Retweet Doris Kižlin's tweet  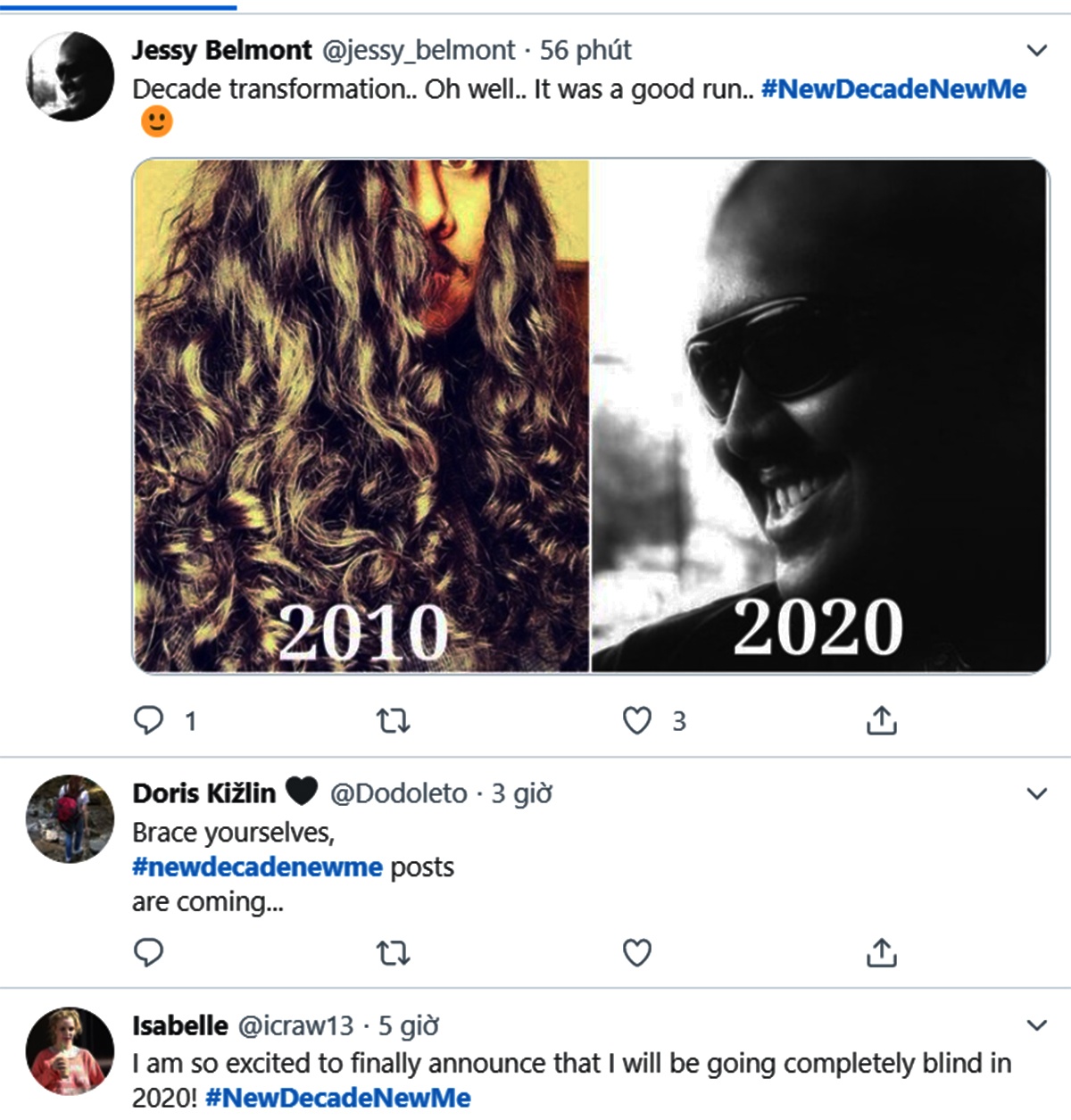tap(393, 953)
